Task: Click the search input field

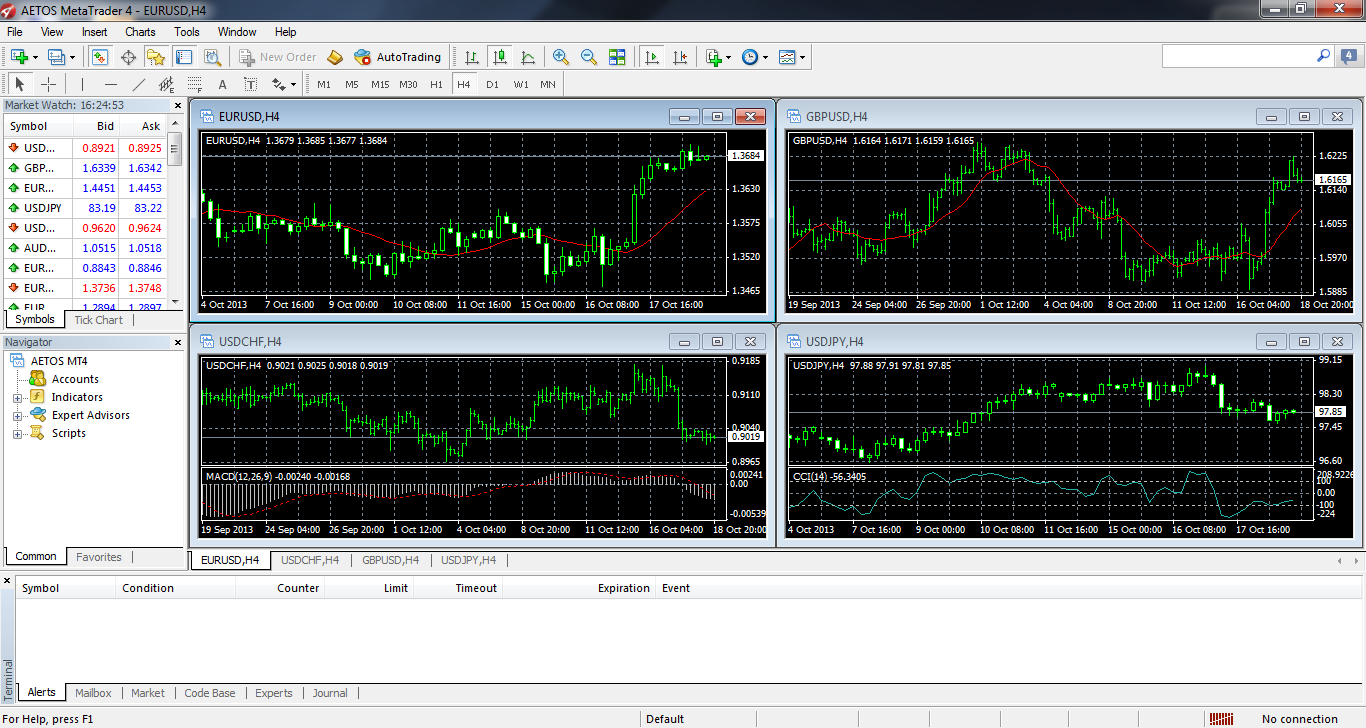Action: (1240, 57)
